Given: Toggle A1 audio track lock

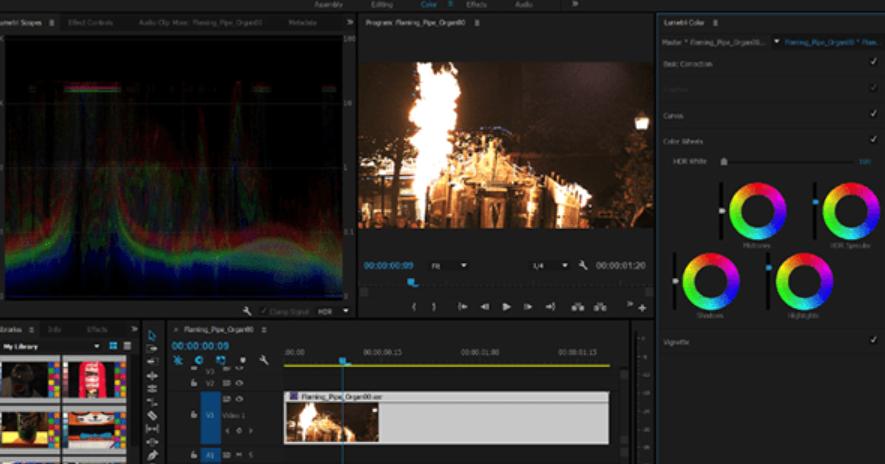Looking at the screenshot, I should click(x=194, y=454).
